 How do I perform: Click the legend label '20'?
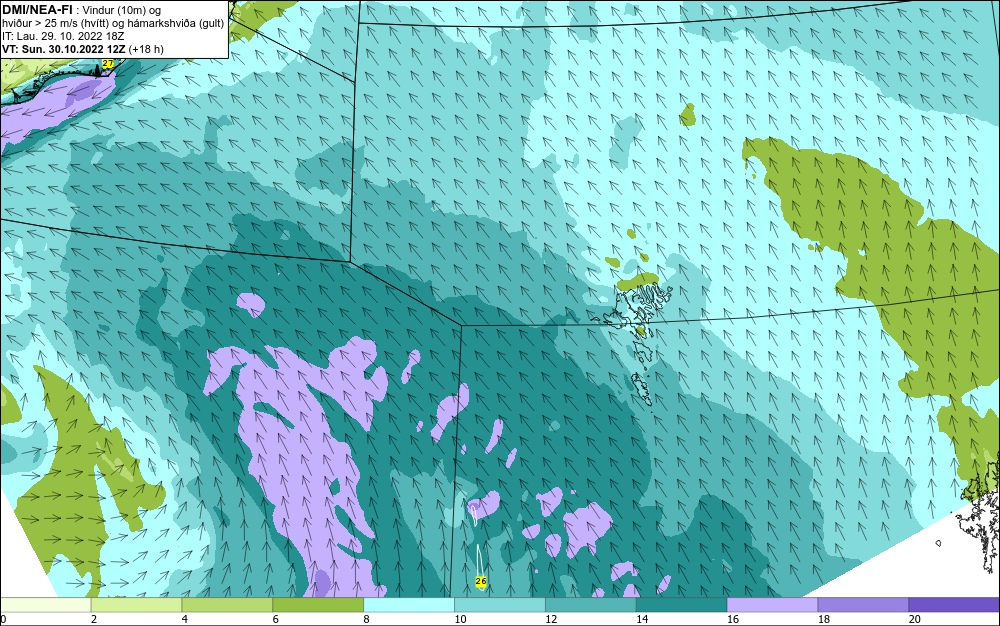click(915, 619)
